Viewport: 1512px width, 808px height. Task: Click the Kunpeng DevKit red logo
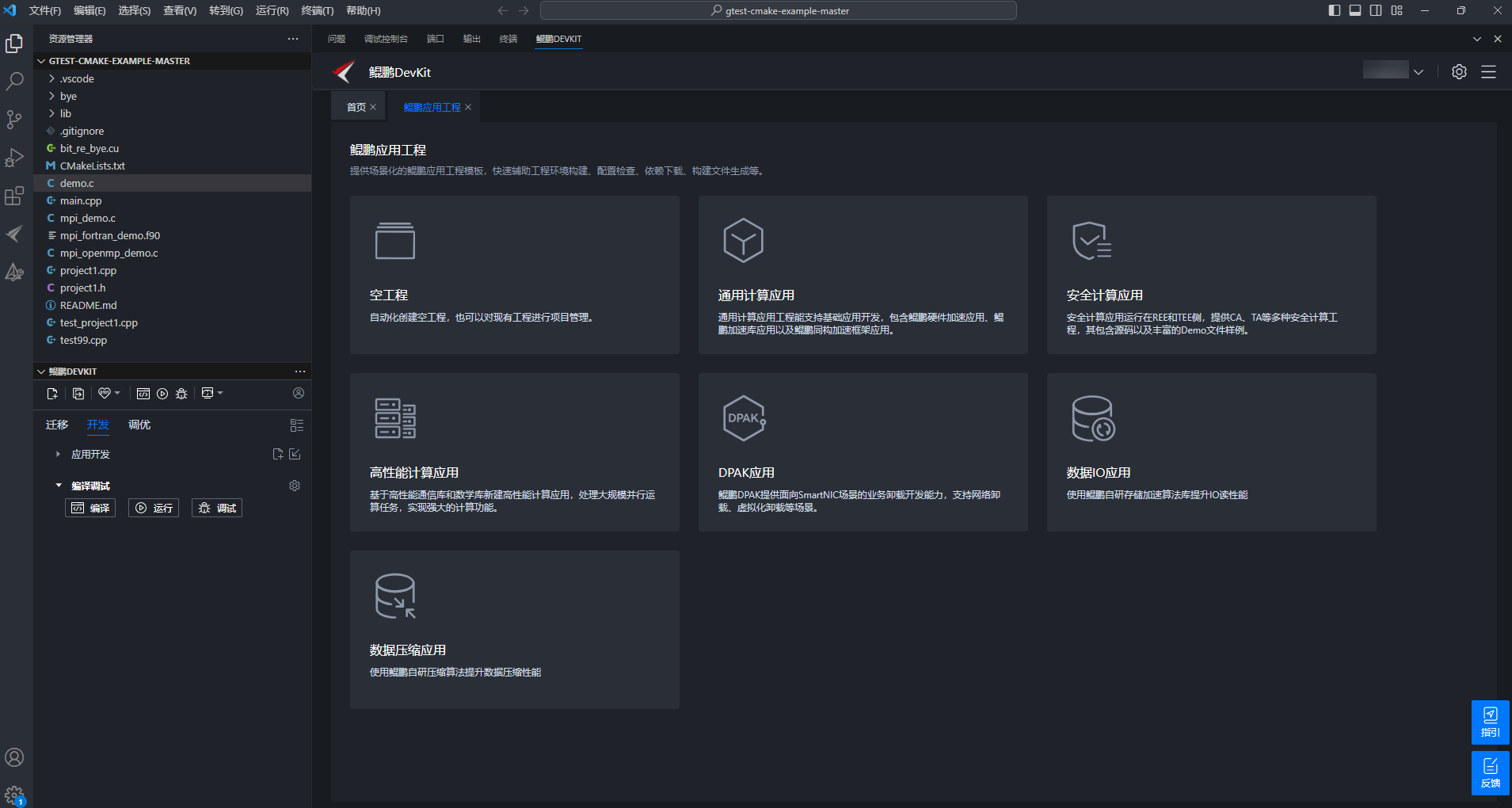[344, 72]
